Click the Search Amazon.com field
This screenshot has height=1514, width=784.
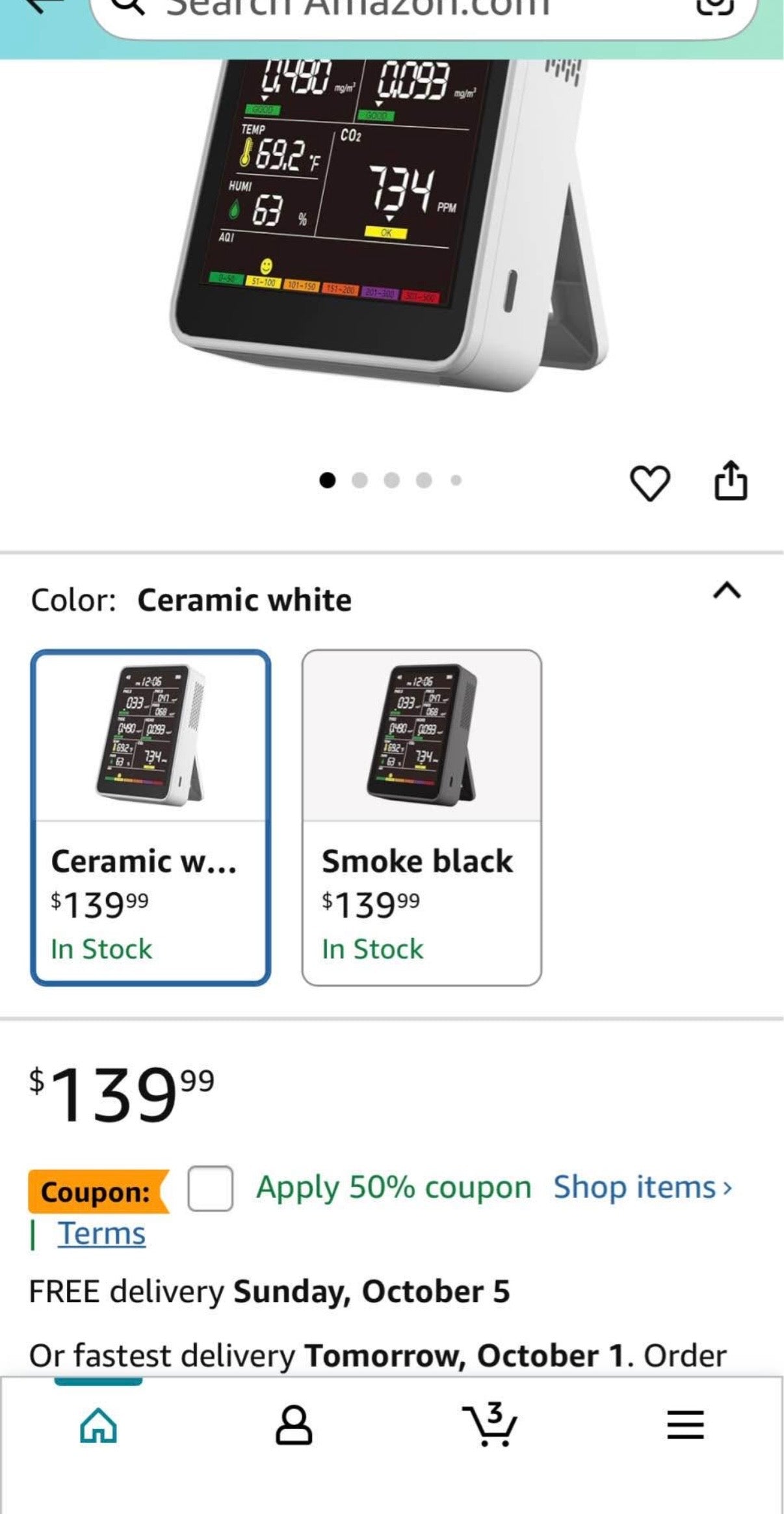[423, 10]
